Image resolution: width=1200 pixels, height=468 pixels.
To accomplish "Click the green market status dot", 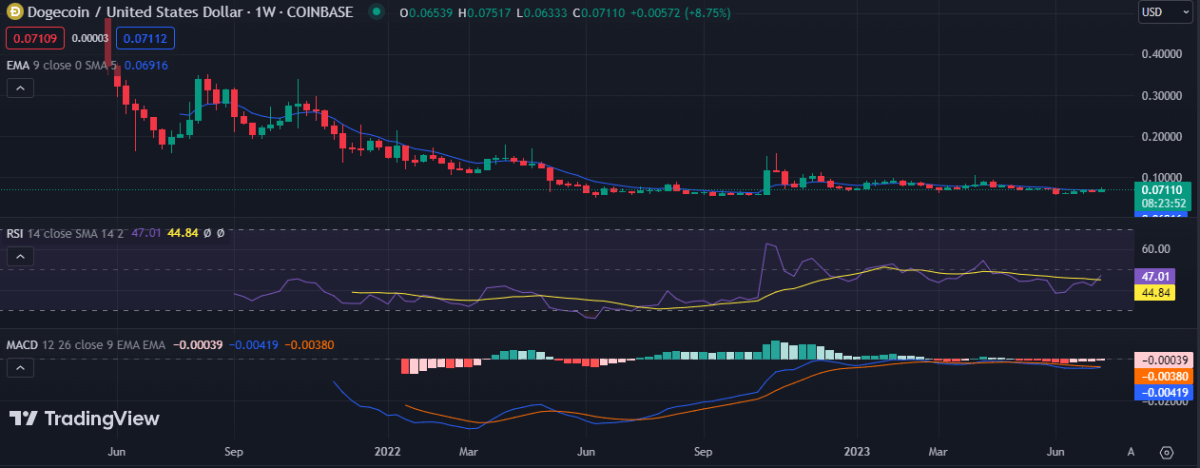I will [x=375, y=12].
